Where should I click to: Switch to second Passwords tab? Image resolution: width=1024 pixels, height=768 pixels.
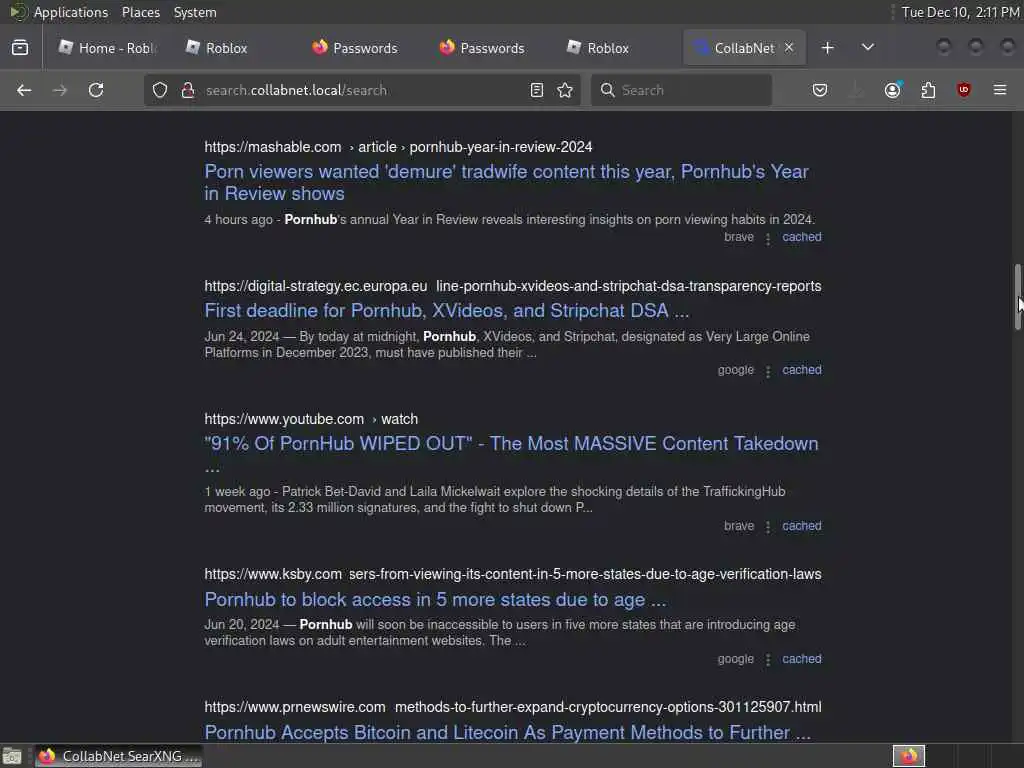483,48
